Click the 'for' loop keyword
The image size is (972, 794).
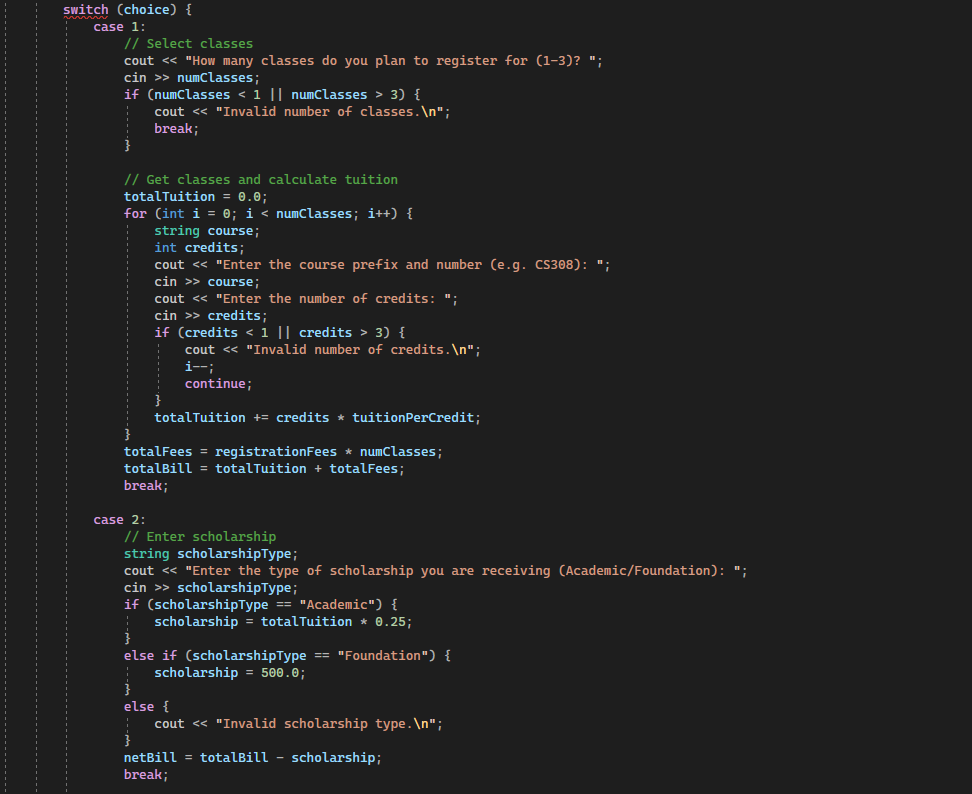[x=134, y=213]
